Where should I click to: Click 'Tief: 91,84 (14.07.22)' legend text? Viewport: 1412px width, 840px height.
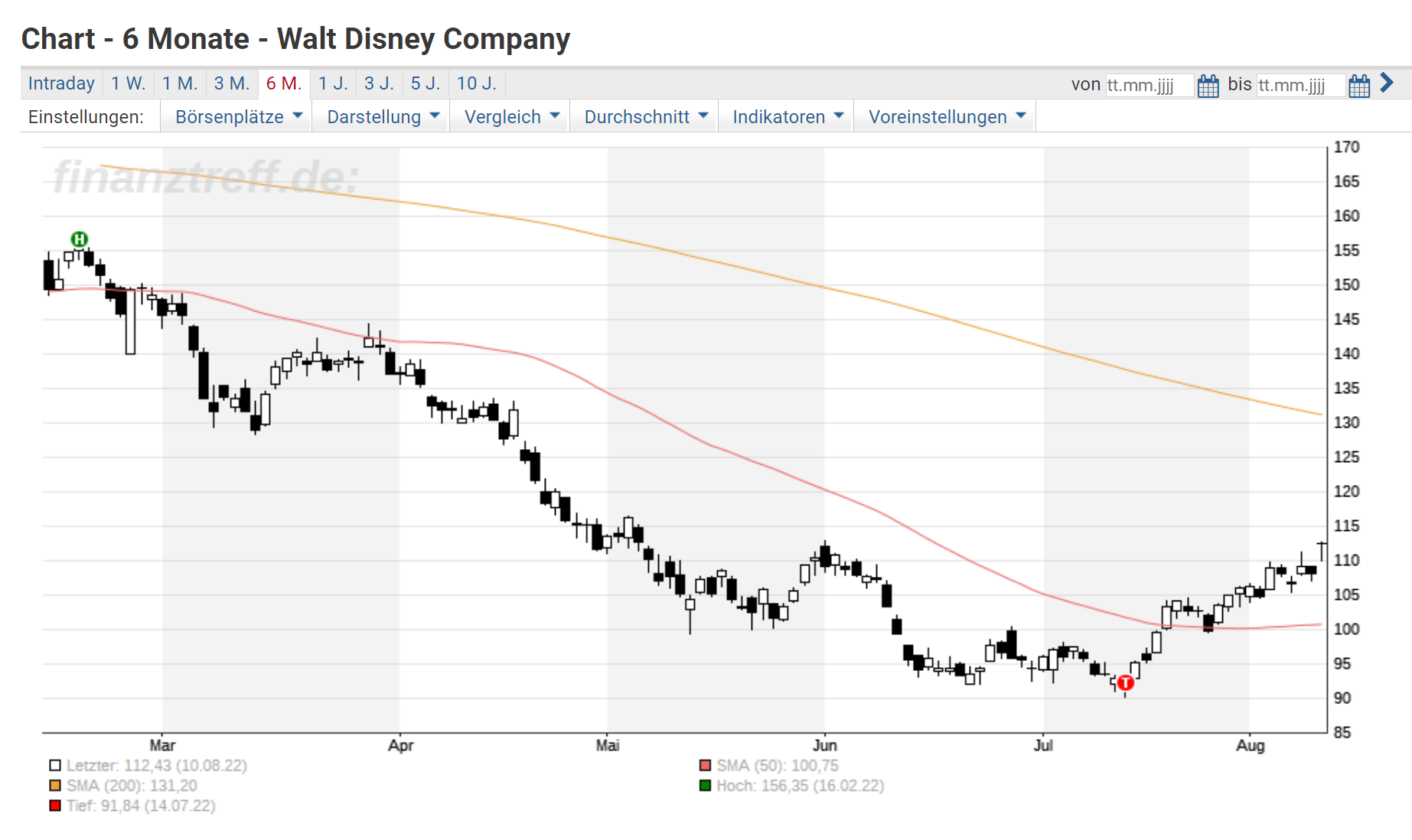(141, 806)
